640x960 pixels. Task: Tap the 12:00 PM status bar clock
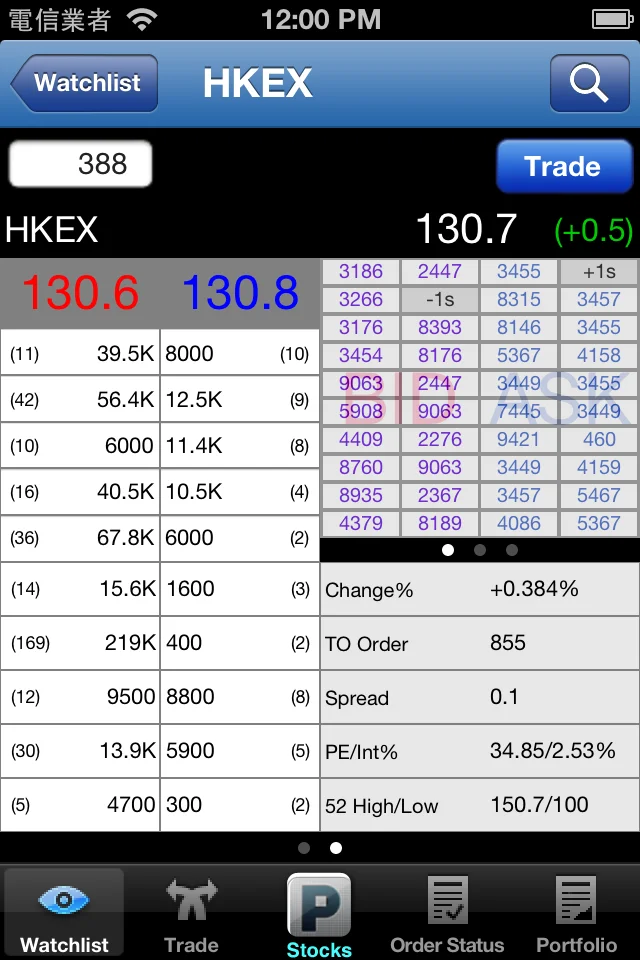(321, 20)
